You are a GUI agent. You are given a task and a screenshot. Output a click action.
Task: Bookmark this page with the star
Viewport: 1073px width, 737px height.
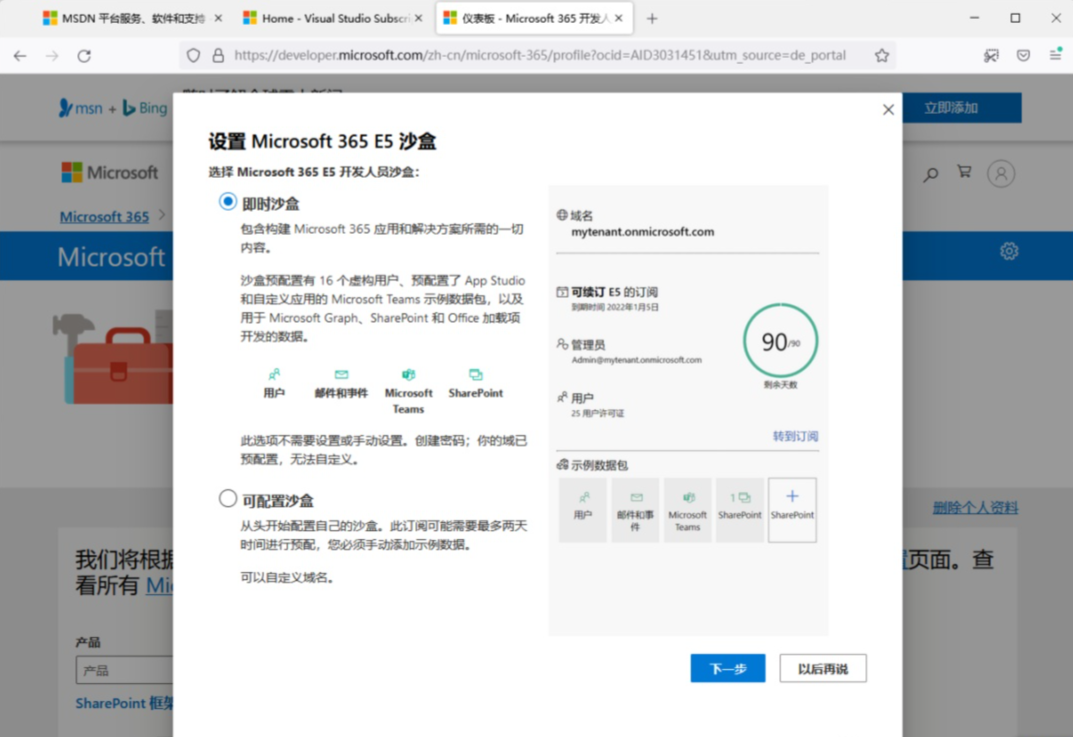881,55
